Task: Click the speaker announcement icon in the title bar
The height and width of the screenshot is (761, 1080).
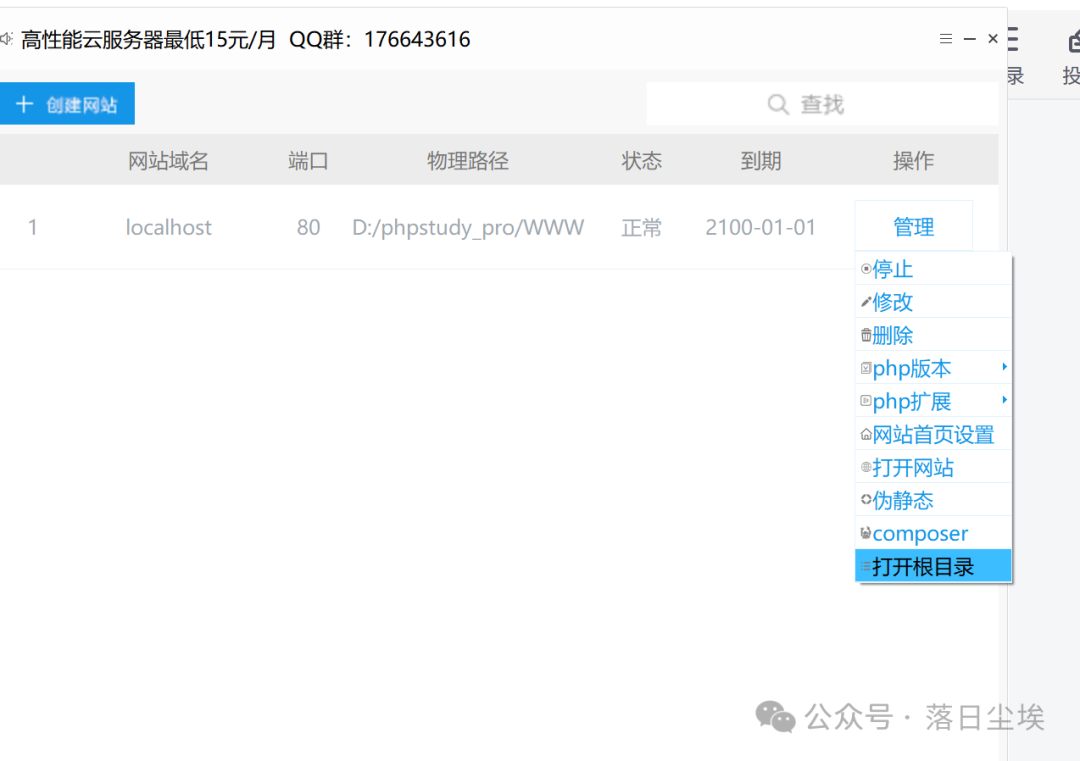Action: (x=6, y=39)
